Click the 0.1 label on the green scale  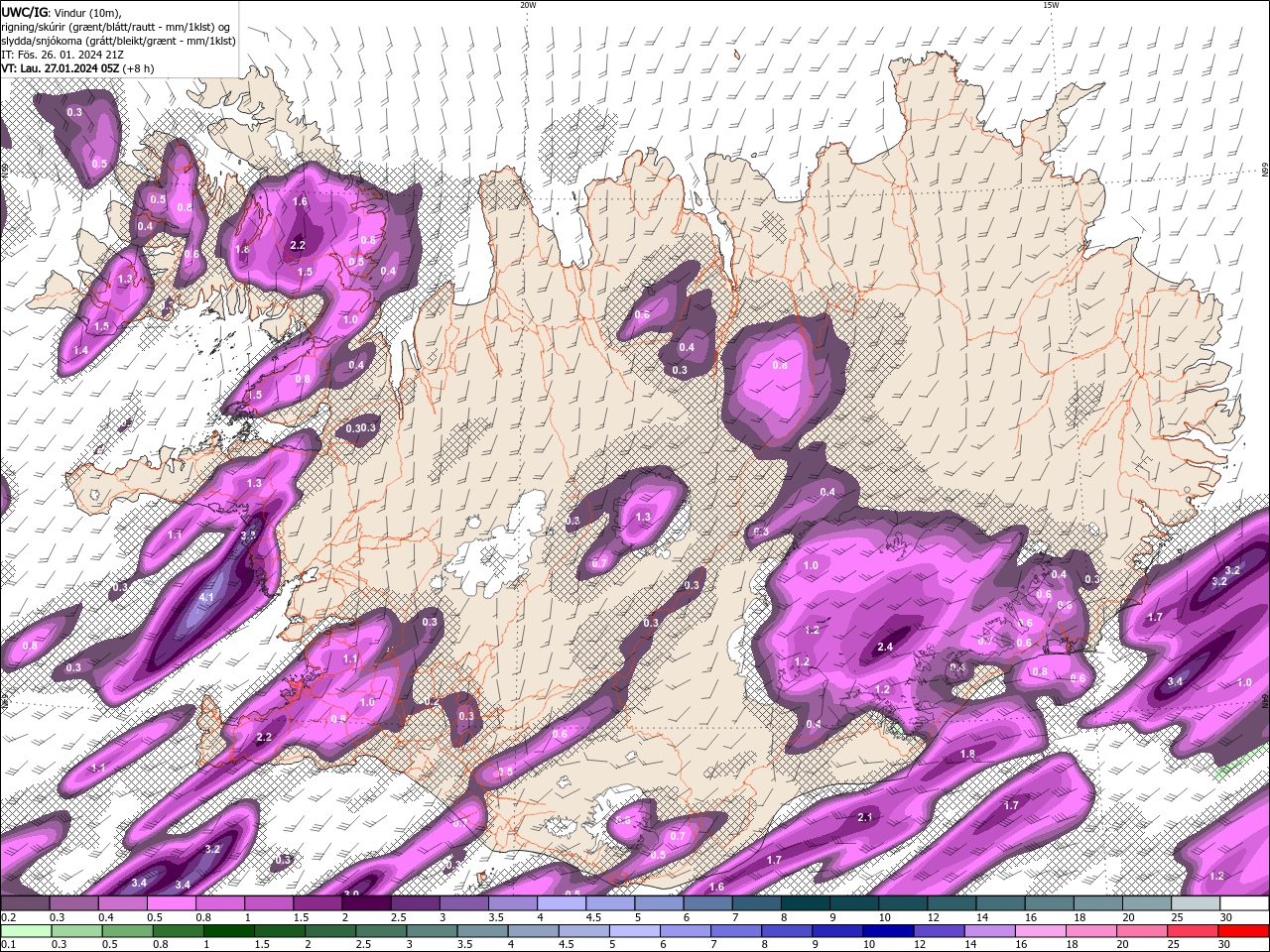tap(8, 944)
